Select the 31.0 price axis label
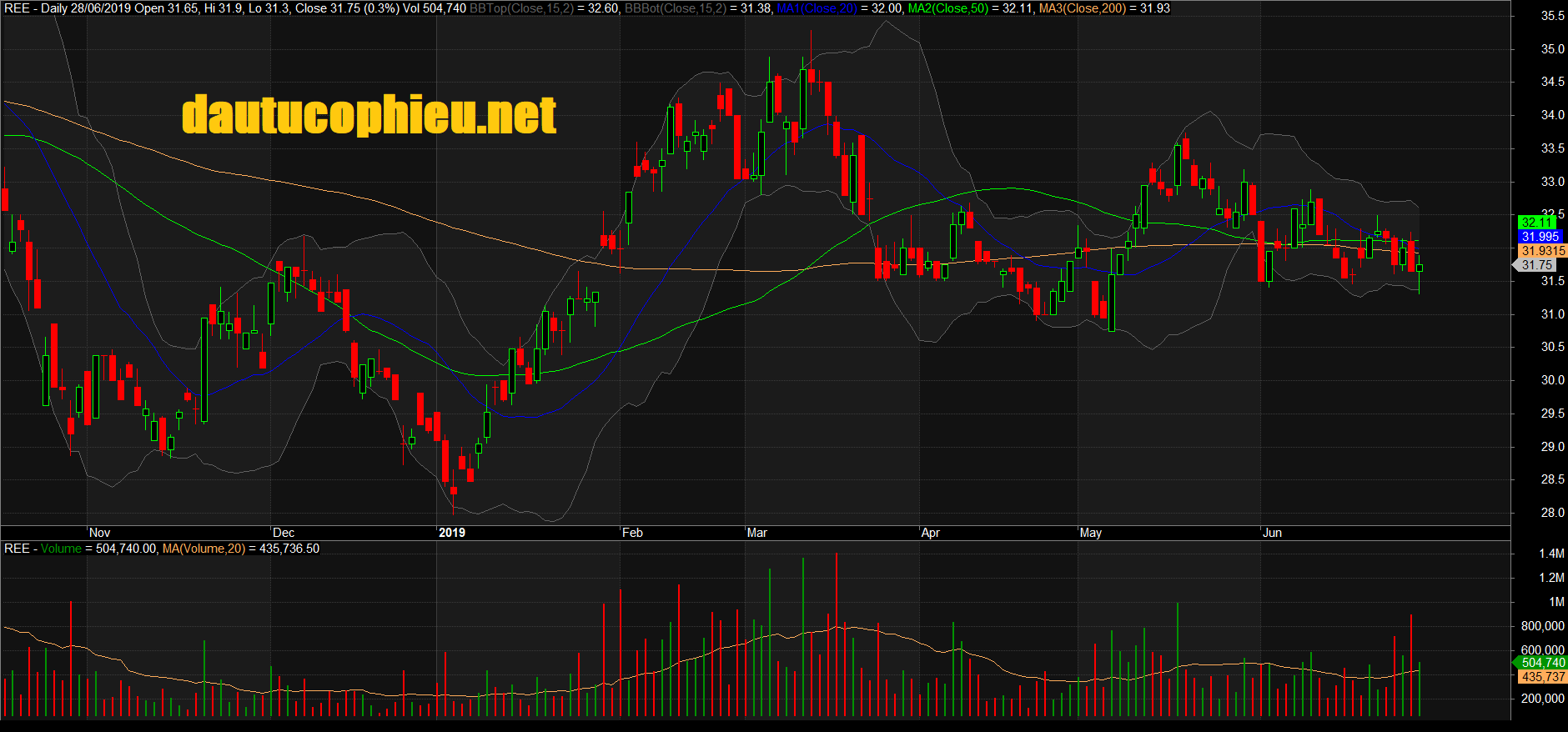The image size is (1568, 732). (1553, 314)
